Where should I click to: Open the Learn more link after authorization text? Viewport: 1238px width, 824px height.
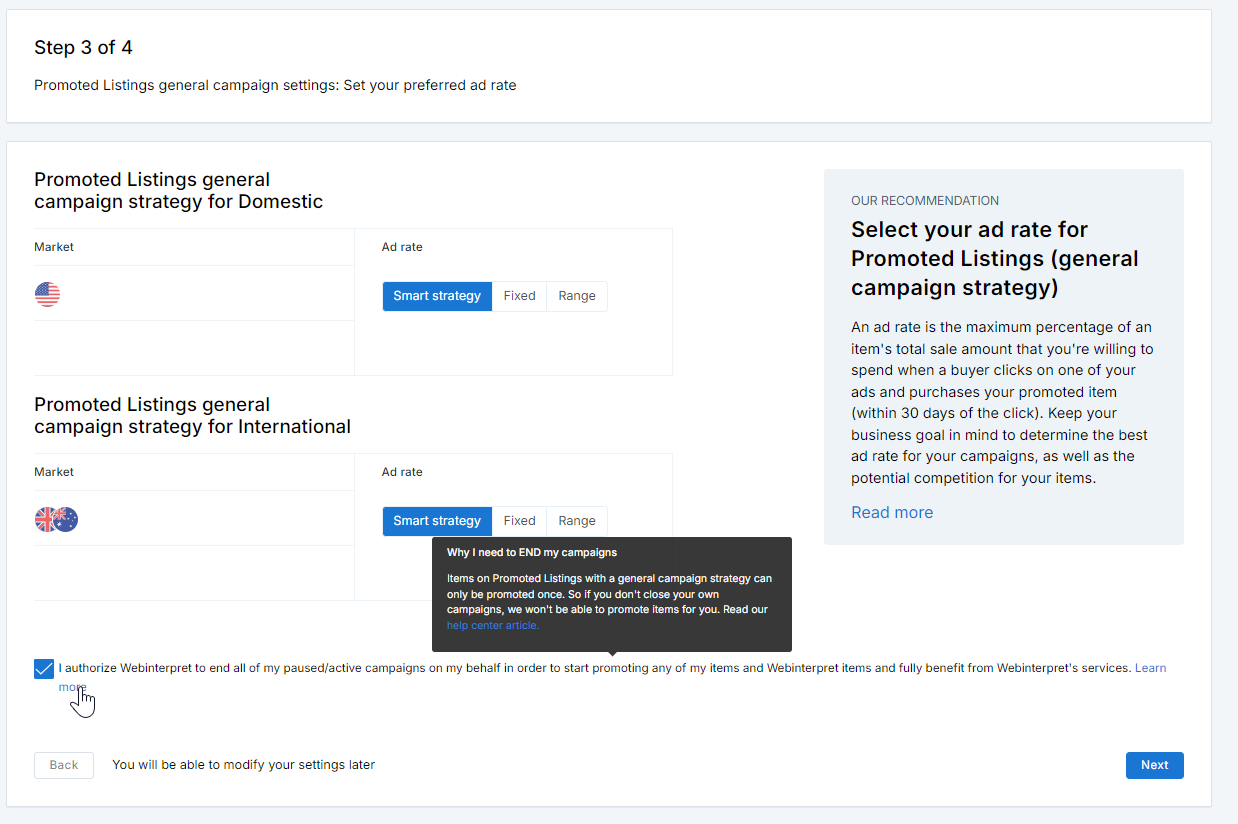coord(1150,668)
